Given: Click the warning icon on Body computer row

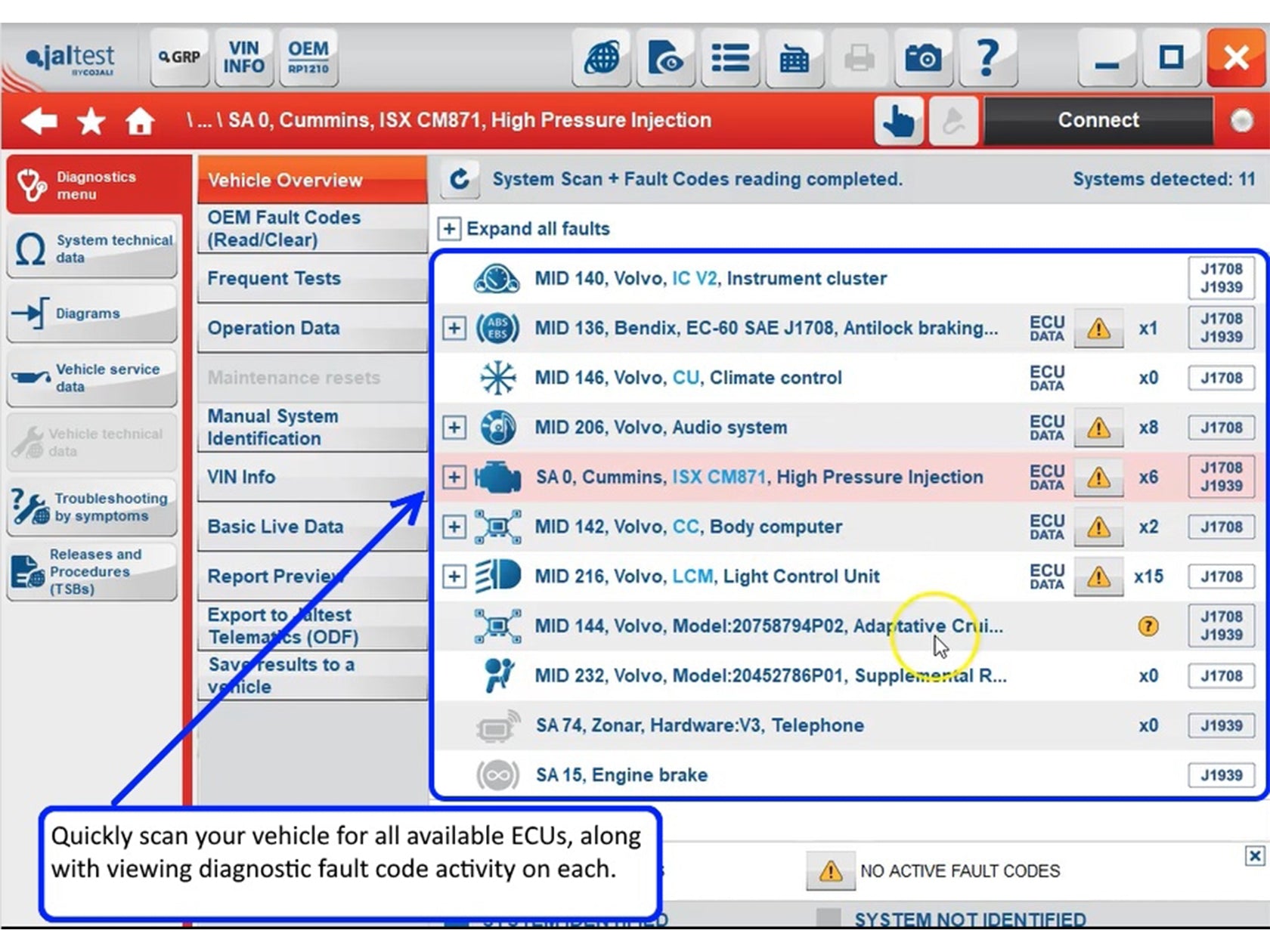Looking at the screenshot, I should [1098, 527].
